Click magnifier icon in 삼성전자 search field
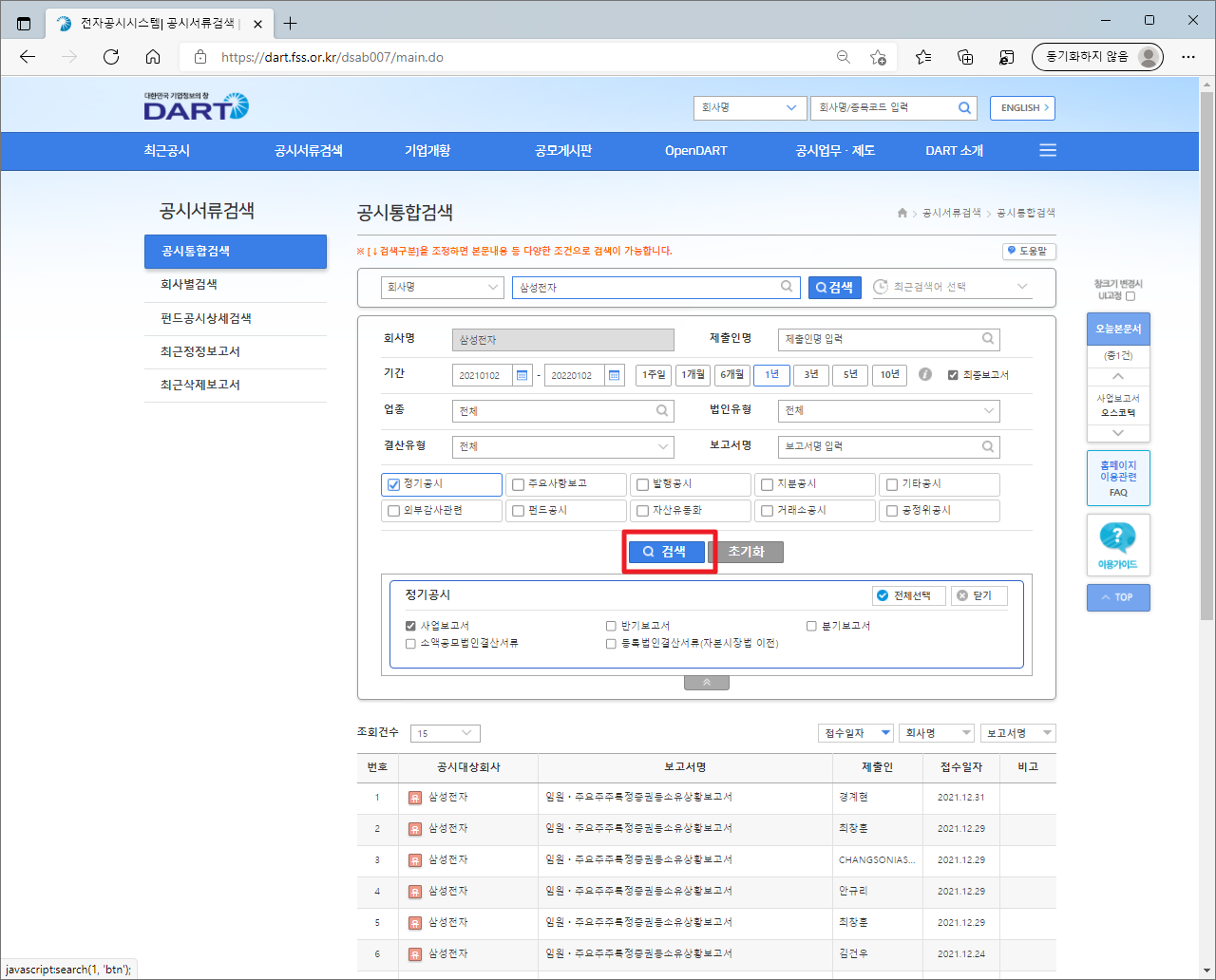This screenshot has width=1216, height=980. 787,286
